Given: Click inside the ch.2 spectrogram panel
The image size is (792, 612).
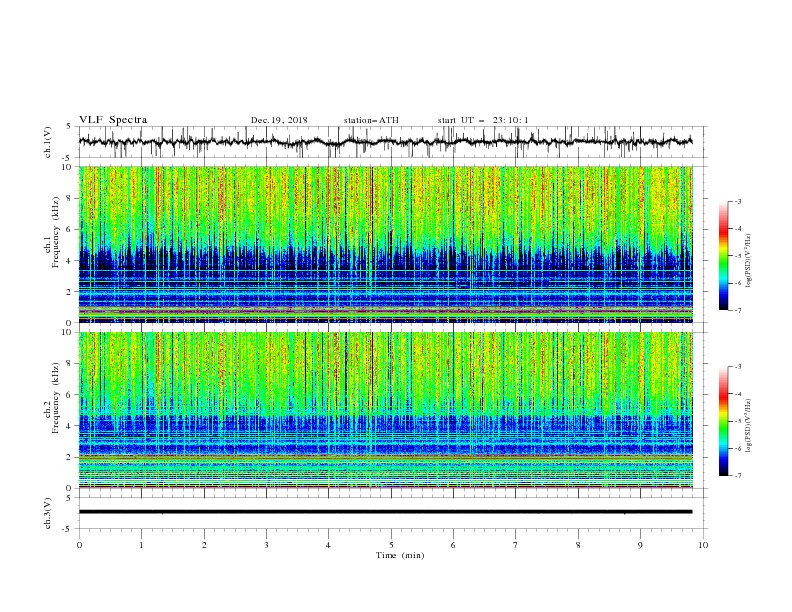Looking at the screenshot, I should point(386,410).
